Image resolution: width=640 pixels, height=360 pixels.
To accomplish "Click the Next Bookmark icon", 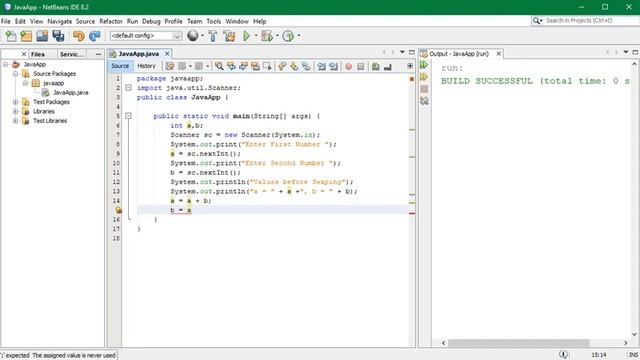I will click(x=294, y=66).
